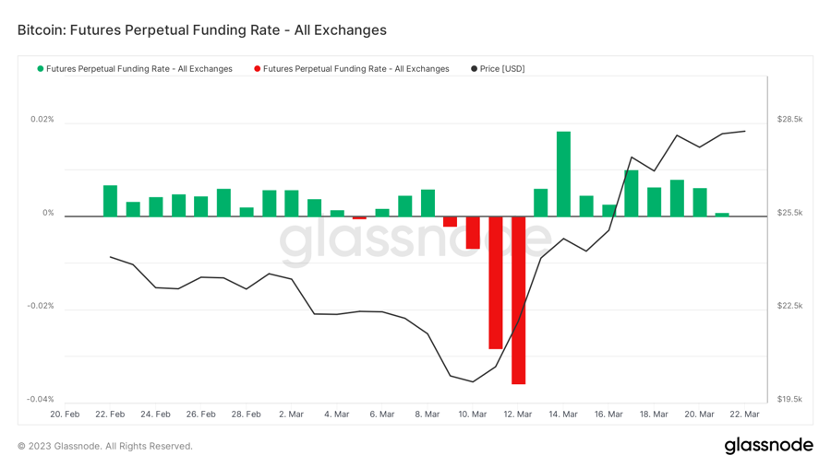Image resolution: width=832 pixels, height=468 pixels.
Task: Click the '10. Mar' date axis label
Action: coord(473,414)
